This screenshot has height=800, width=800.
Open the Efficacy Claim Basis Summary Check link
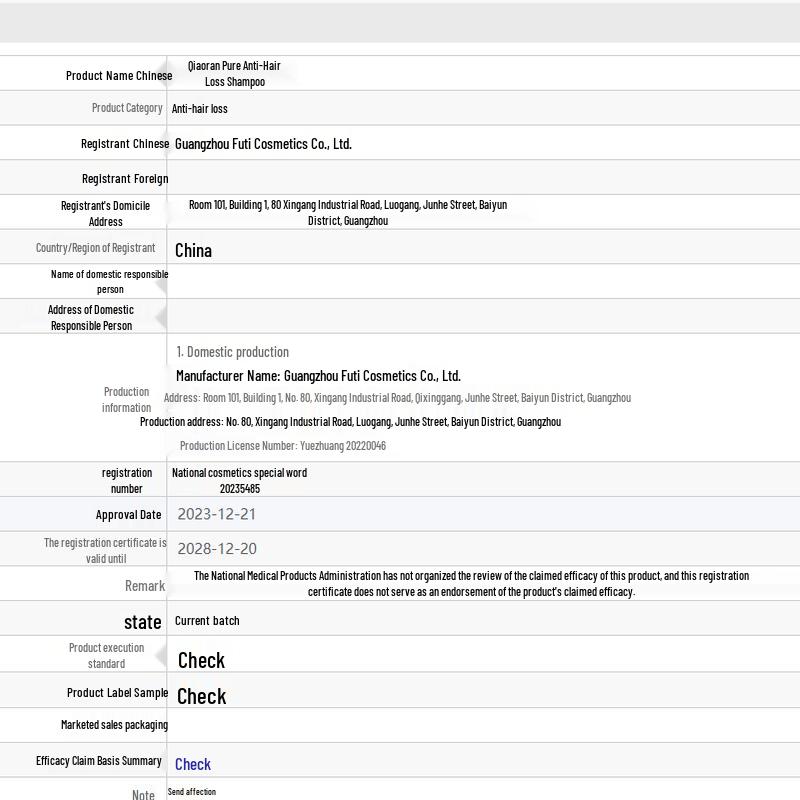coord(193,764)
